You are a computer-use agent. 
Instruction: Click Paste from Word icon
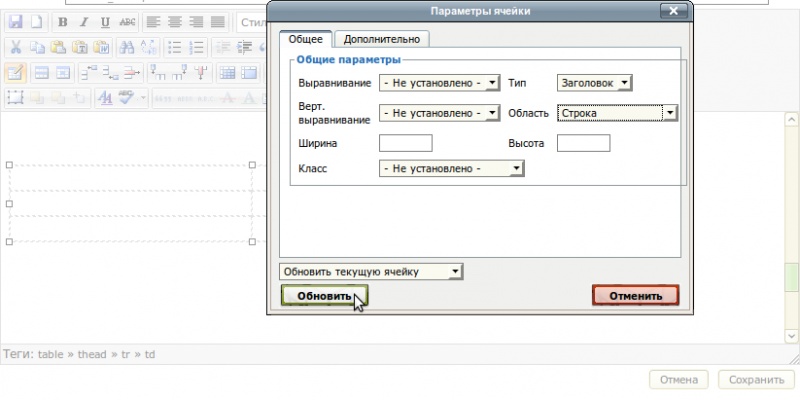tap(102, 47)
